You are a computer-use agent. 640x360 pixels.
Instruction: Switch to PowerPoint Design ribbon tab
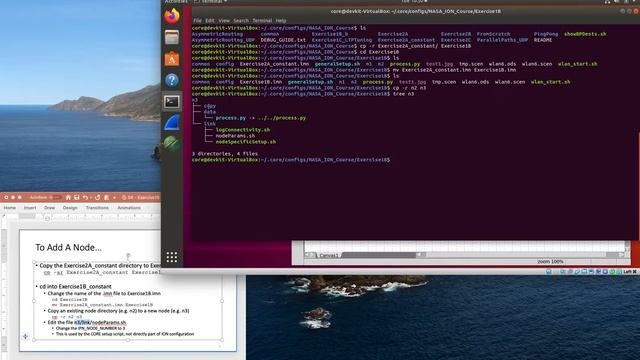click(70, 208)
